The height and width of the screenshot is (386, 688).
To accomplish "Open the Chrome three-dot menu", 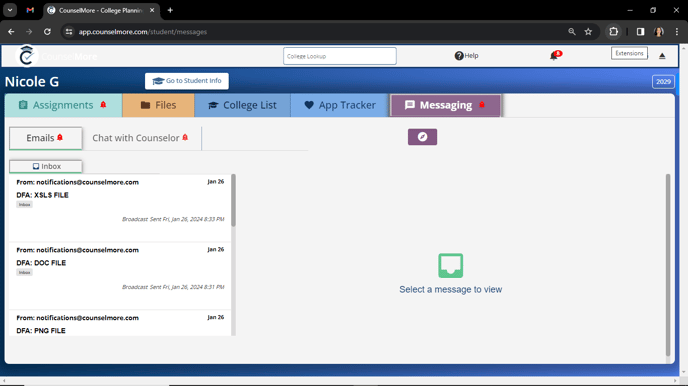I will click(x=677, y=32).
